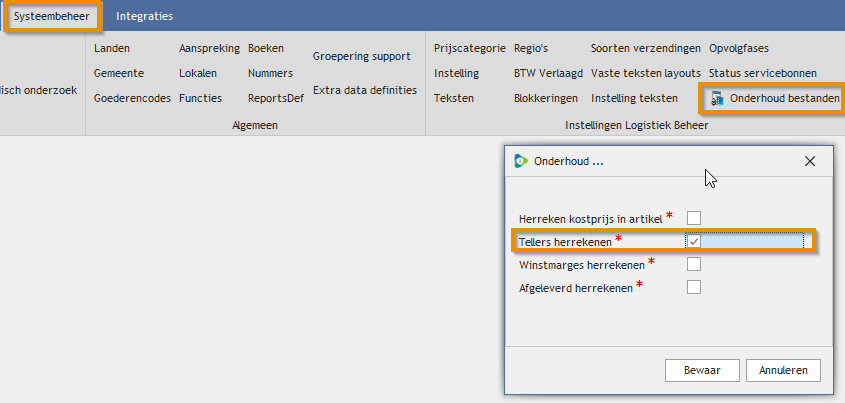Tick the Winstmarges herrekenen checkbox

coord(694,264)
